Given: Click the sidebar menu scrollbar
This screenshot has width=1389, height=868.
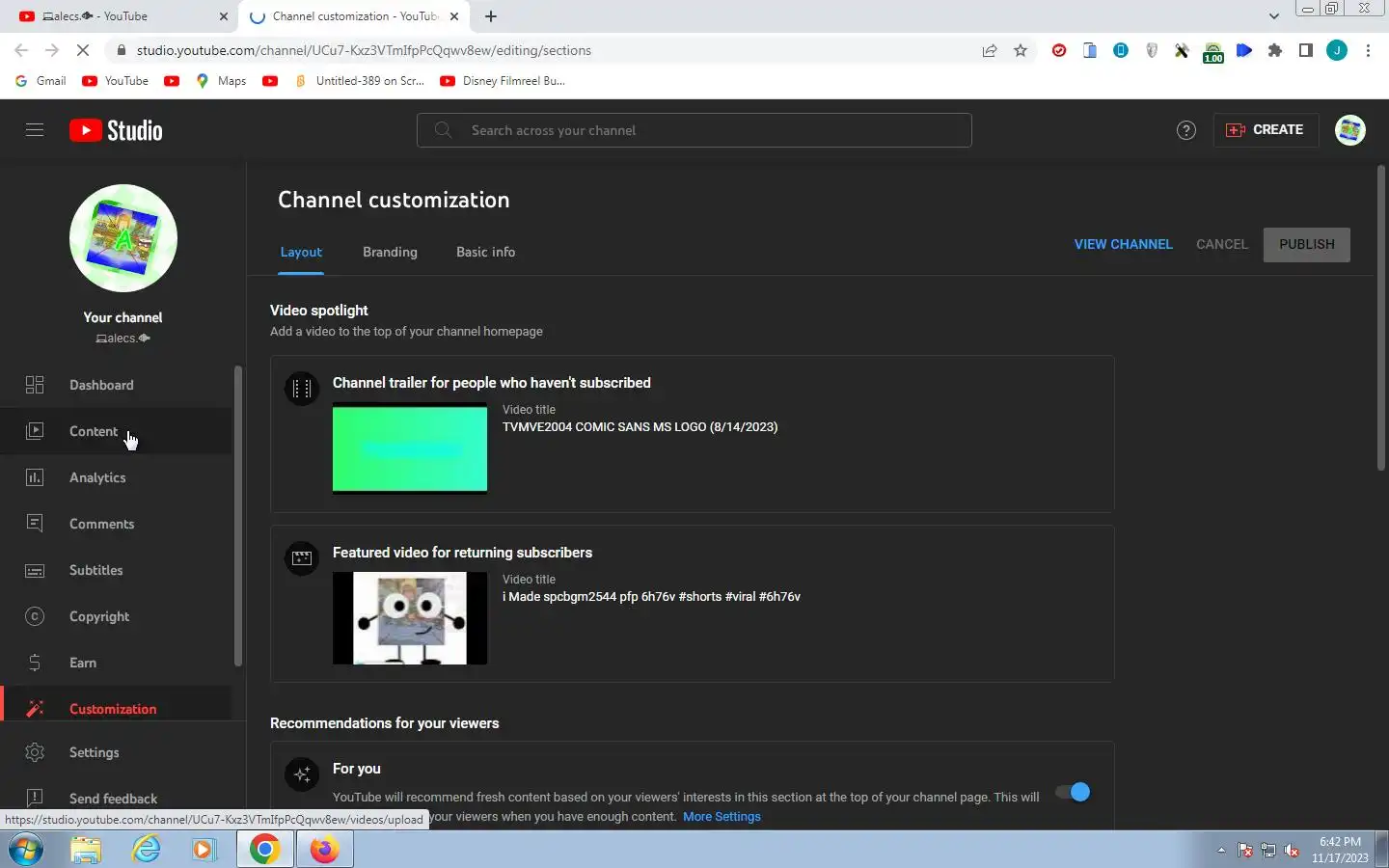Looking at the screenshot, I should [238, 516].
